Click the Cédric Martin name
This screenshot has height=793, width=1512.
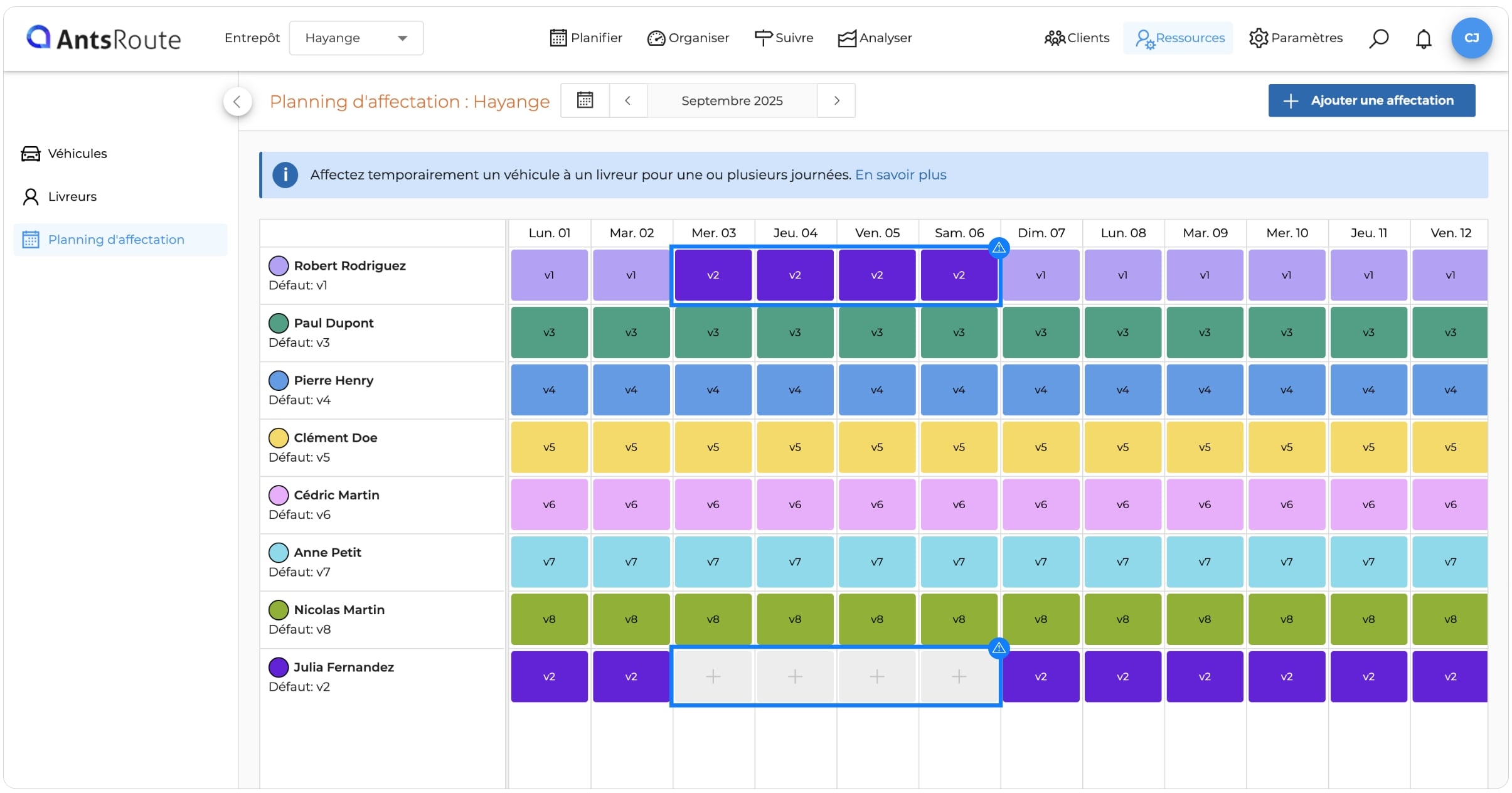tap(336, 495)
